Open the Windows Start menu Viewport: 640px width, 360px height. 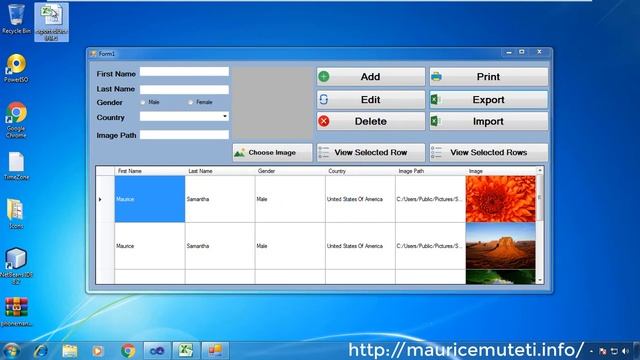pos(11,351)
